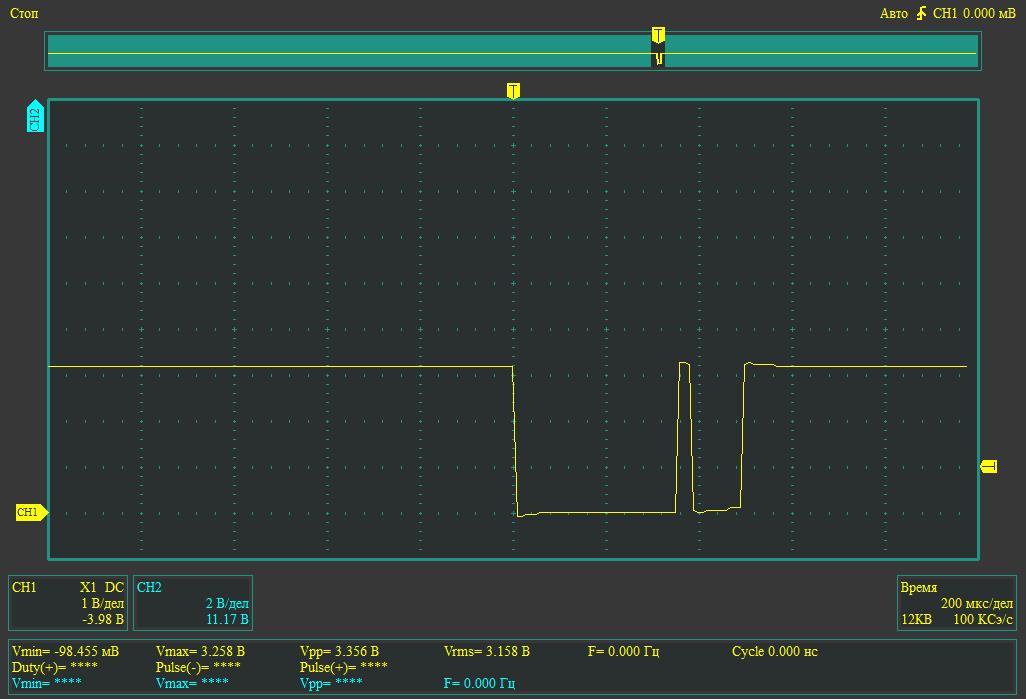Click CH2 offset '11.17 В'
The width and height of the screenshot is (1026, 699).
coord(227,618)
